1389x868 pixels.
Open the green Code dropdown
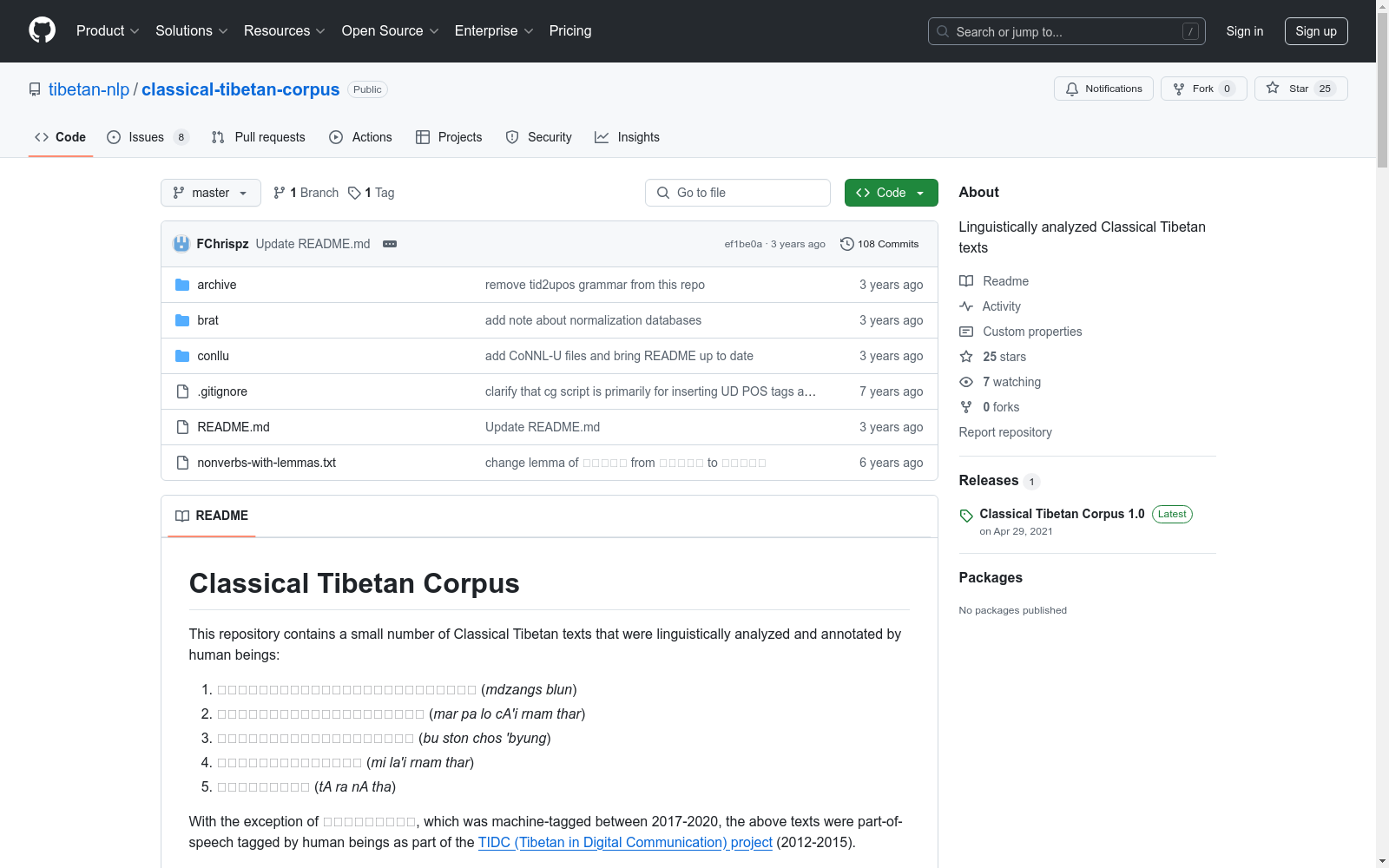(x=891, y=193)
